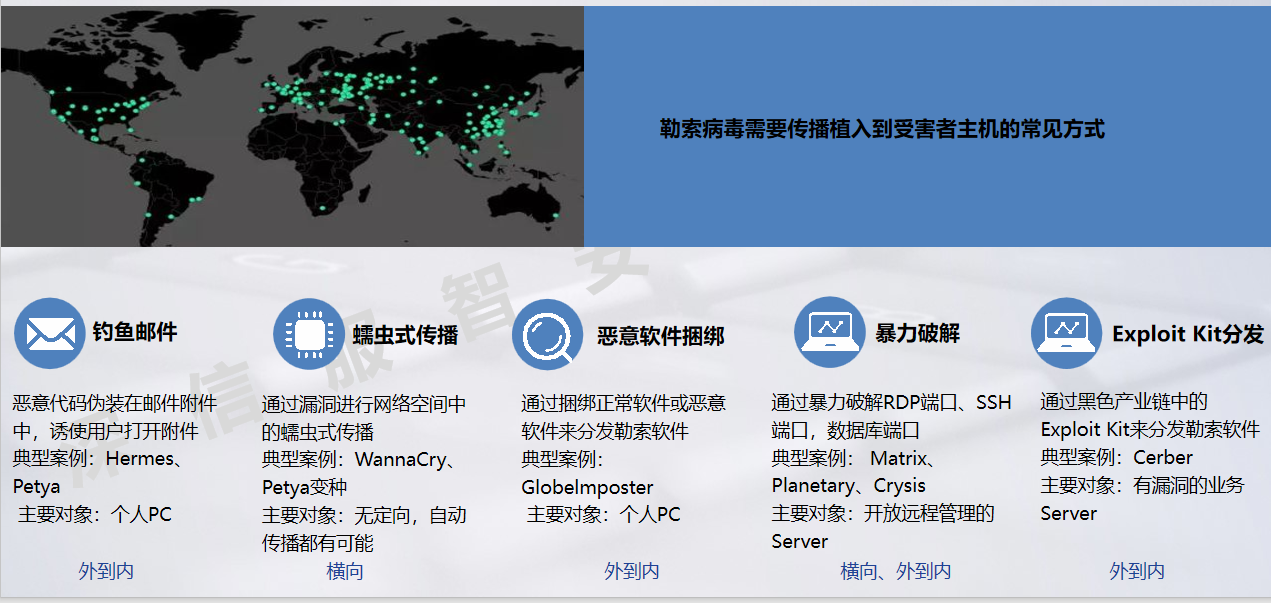Click the text 主要对象：开放远程管理的
Screen dimensions: 1271x603
(883, 513)
